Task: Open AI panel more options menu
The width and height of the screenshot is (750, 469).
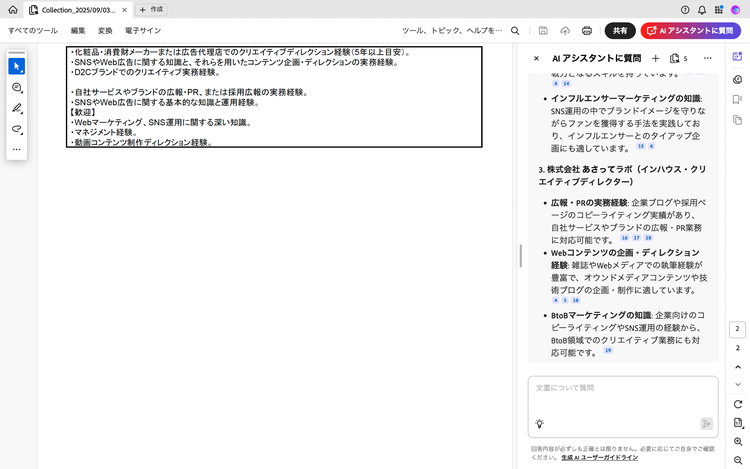Action: (708, 59)
